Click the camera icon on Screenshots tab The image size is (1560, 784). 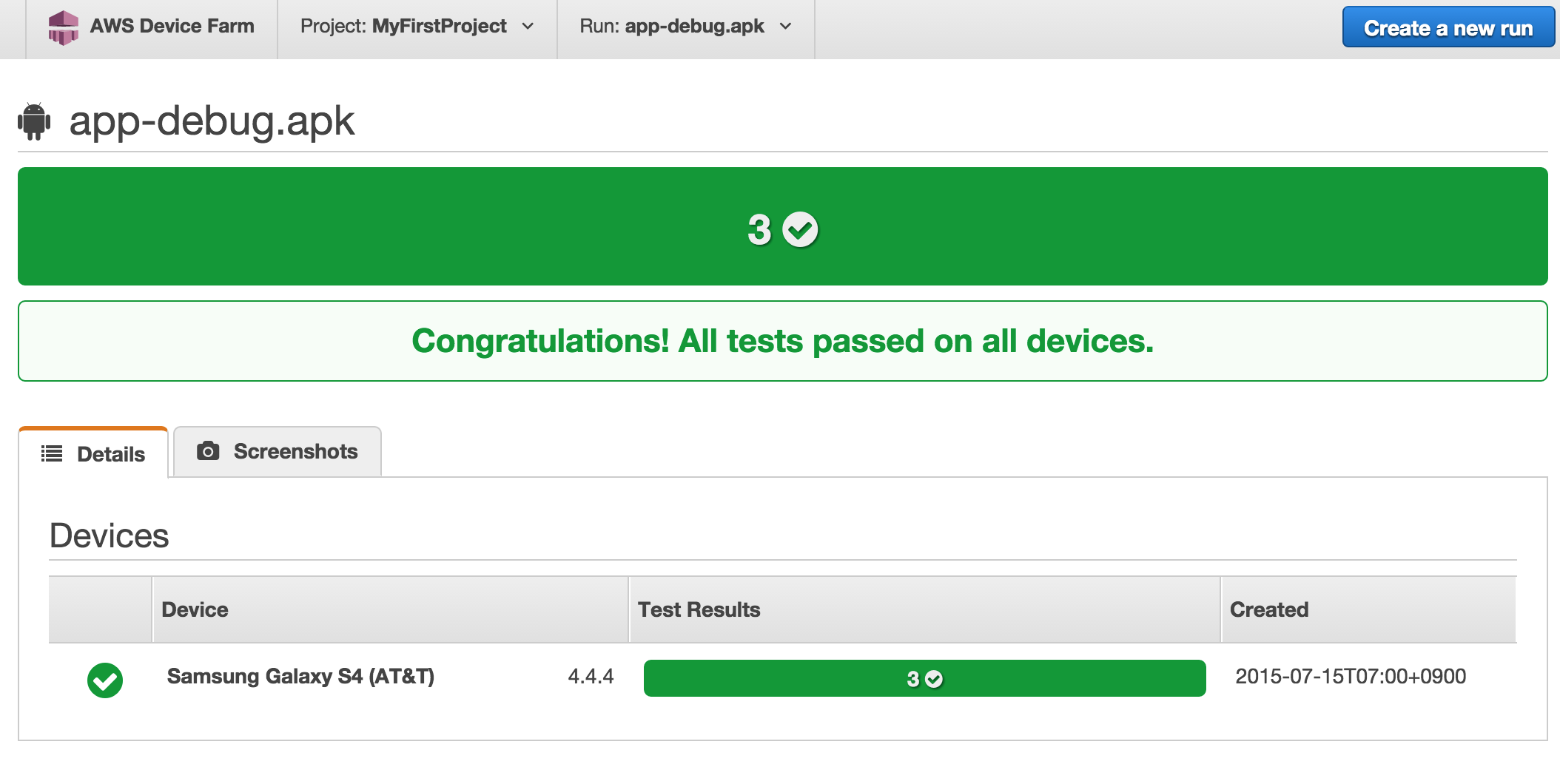tap(208, 451)
